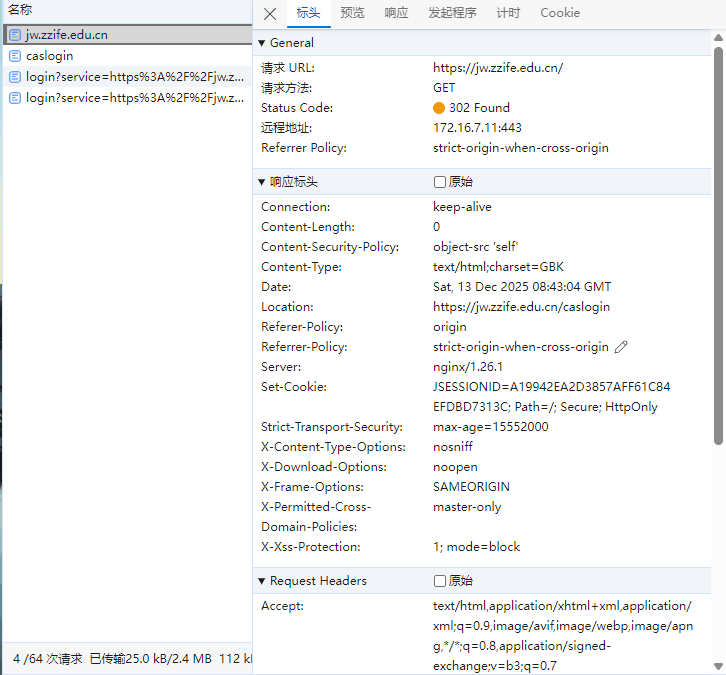
Task: Select the caslogin request row
Action: 50,56
